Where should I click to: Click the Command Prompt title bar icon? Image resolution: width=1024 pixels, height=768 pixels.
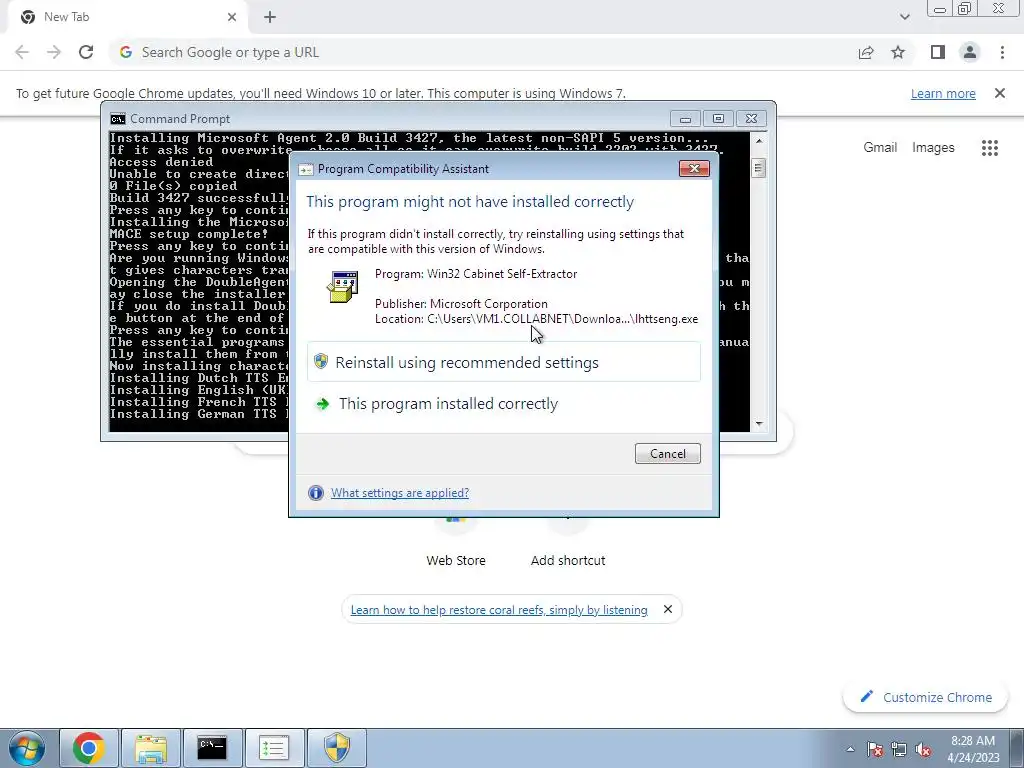(x=118, y=119)
